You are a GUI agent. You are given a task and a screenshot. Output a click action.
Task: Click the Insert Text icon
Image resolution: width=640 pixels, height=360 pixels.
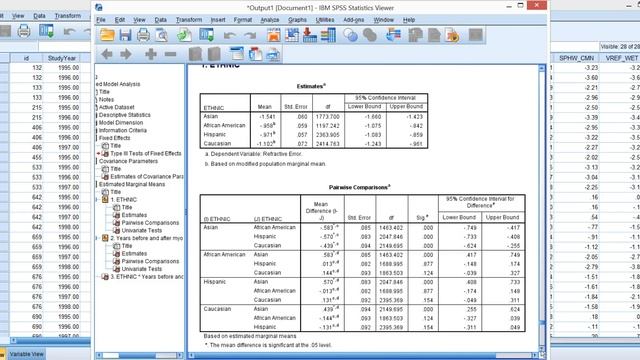(x=273, y=54)
